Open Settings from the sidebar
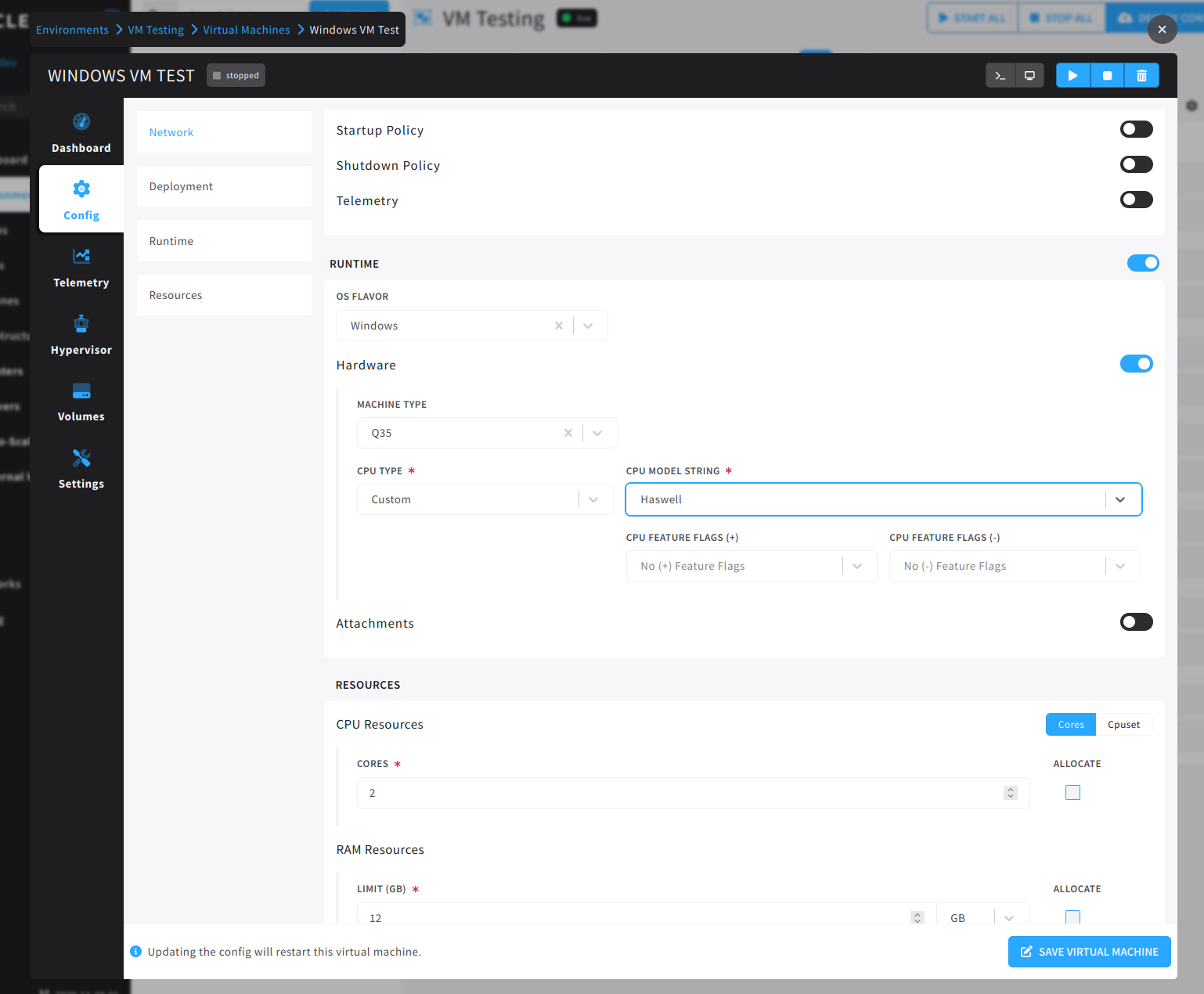Image resolution: width=1204 pixels, height=994 pixels. click(81, 468)
